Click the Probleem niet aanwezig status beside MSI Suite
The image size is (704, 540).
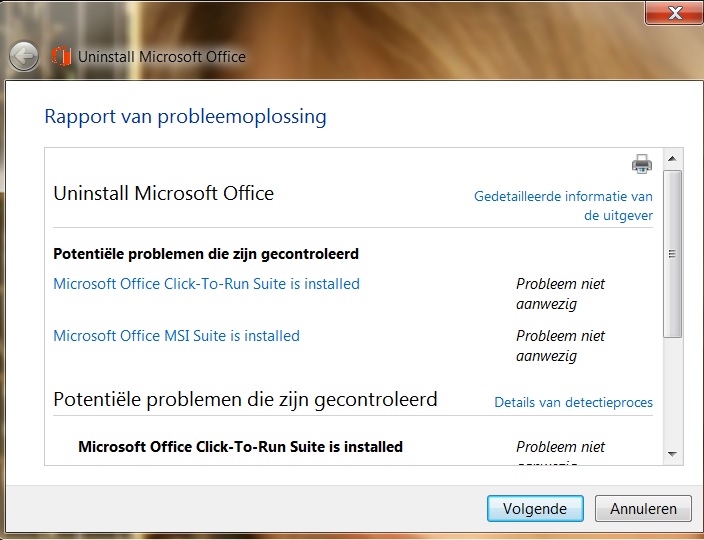pyautogui.click(x=560, y=345)
